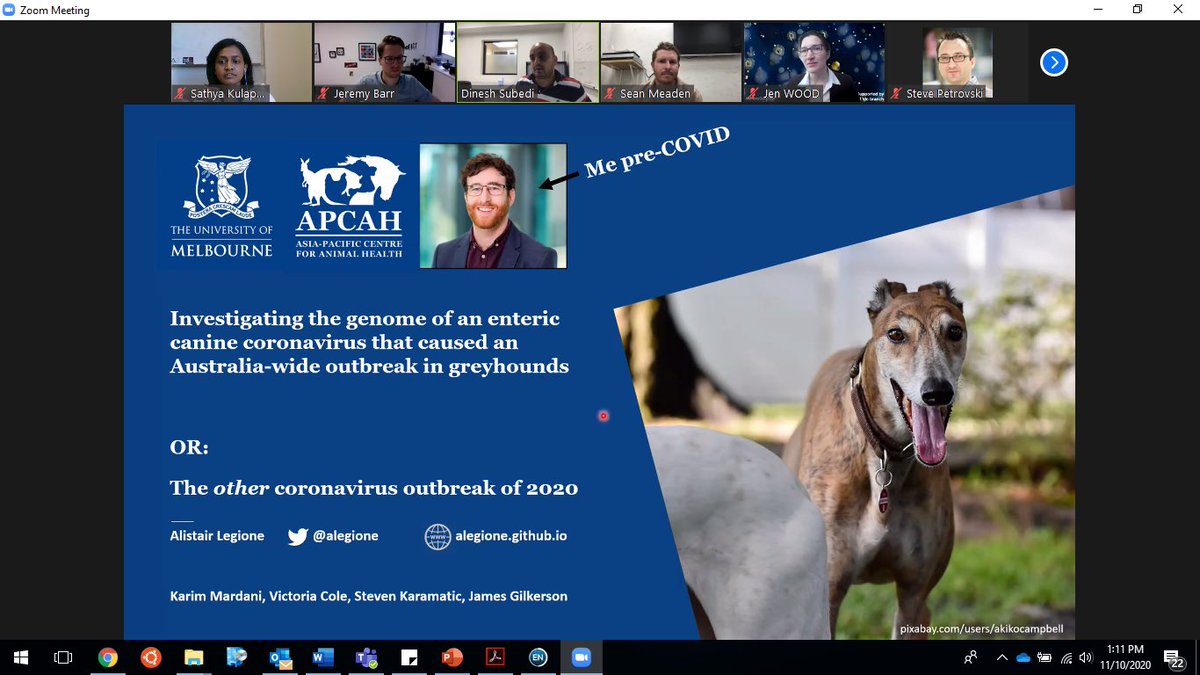
Task: Switch keyboard language via the EN indicator
Action: point(536,658)
